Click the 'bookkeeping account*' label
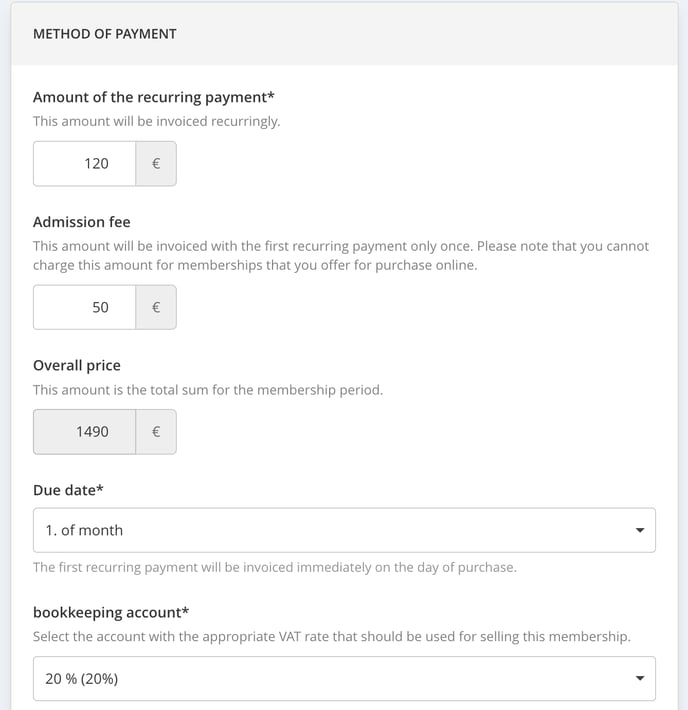This screenshot has width=688, height=710. (x=111, y=613)
